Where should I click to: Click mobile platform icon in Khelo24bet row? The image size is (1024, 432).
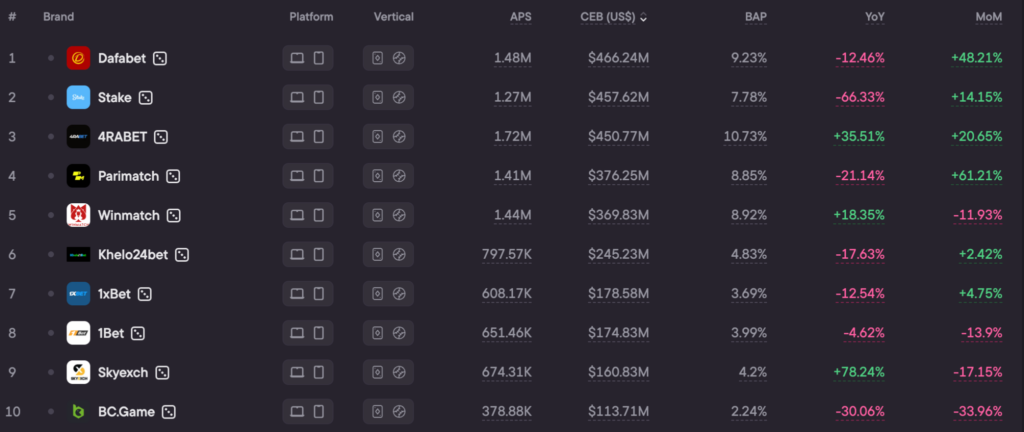pyautogui.click(x=319, y=255)
